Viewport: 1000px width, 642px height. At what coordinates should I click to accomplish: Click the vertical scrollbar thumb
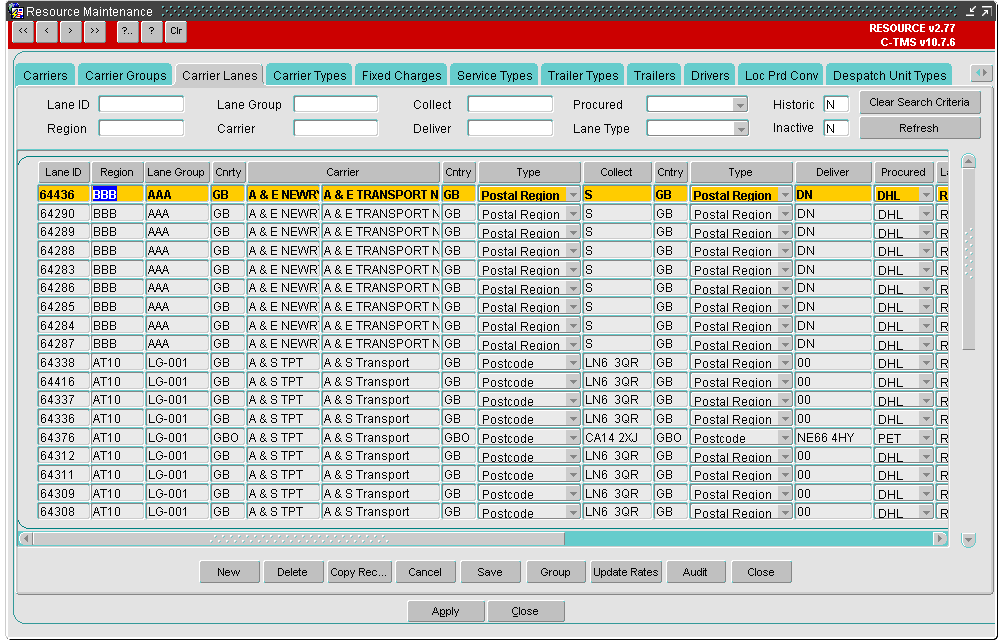click(x=968, y=260)
